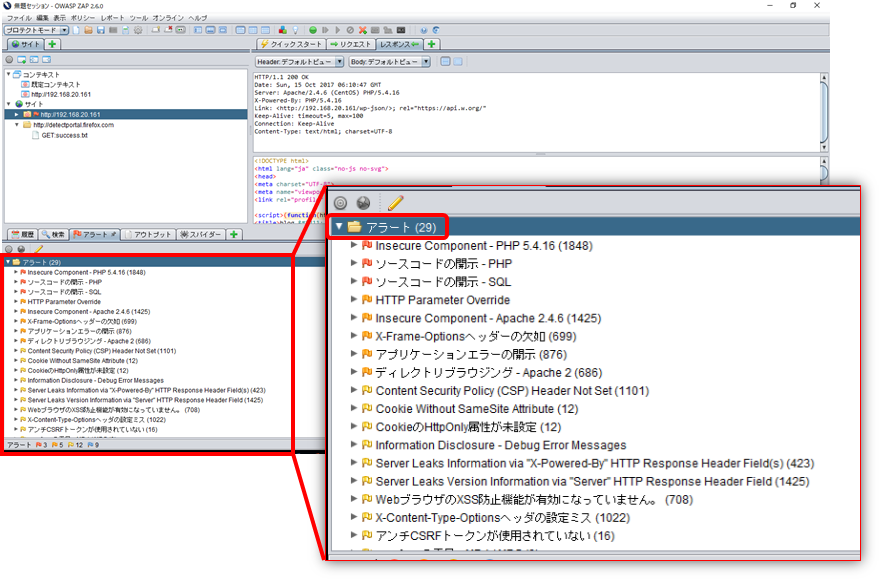Click the Snapshot Session toolbar icon
The width and height of the screenshot is (881, 581).
[113, 30]
